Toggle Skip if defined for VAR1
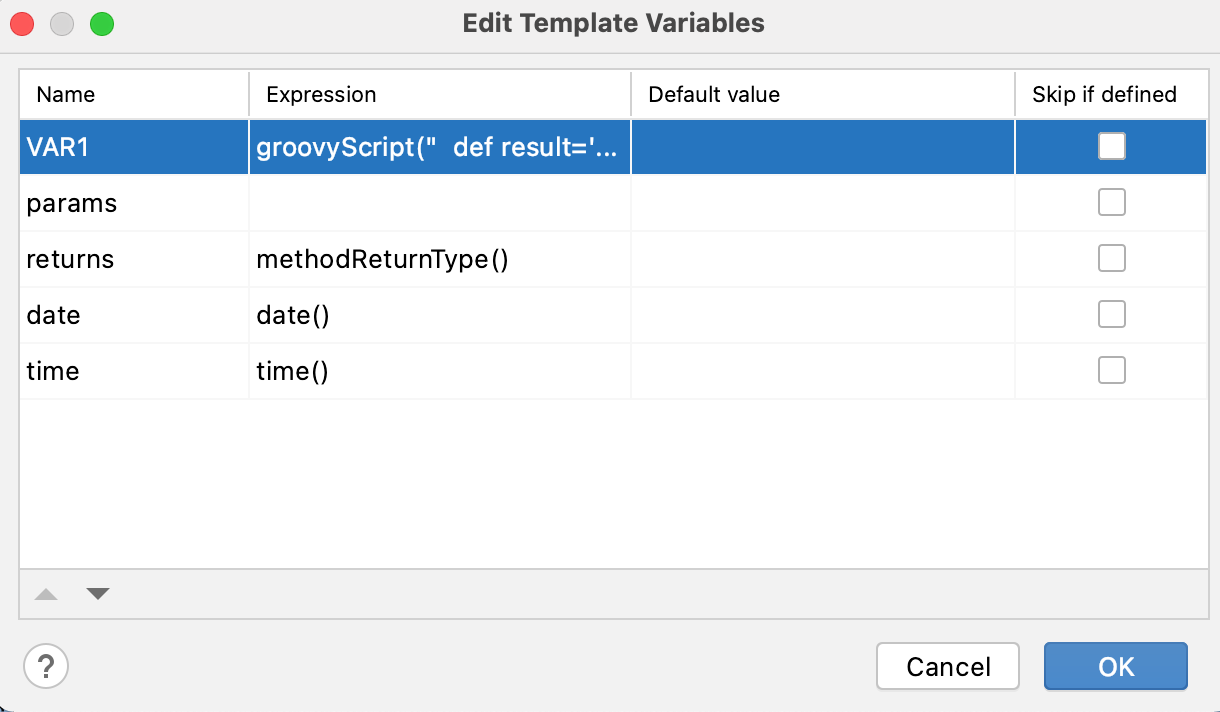This screenshot has height=712, width=1220. [x=1111, y=147]
